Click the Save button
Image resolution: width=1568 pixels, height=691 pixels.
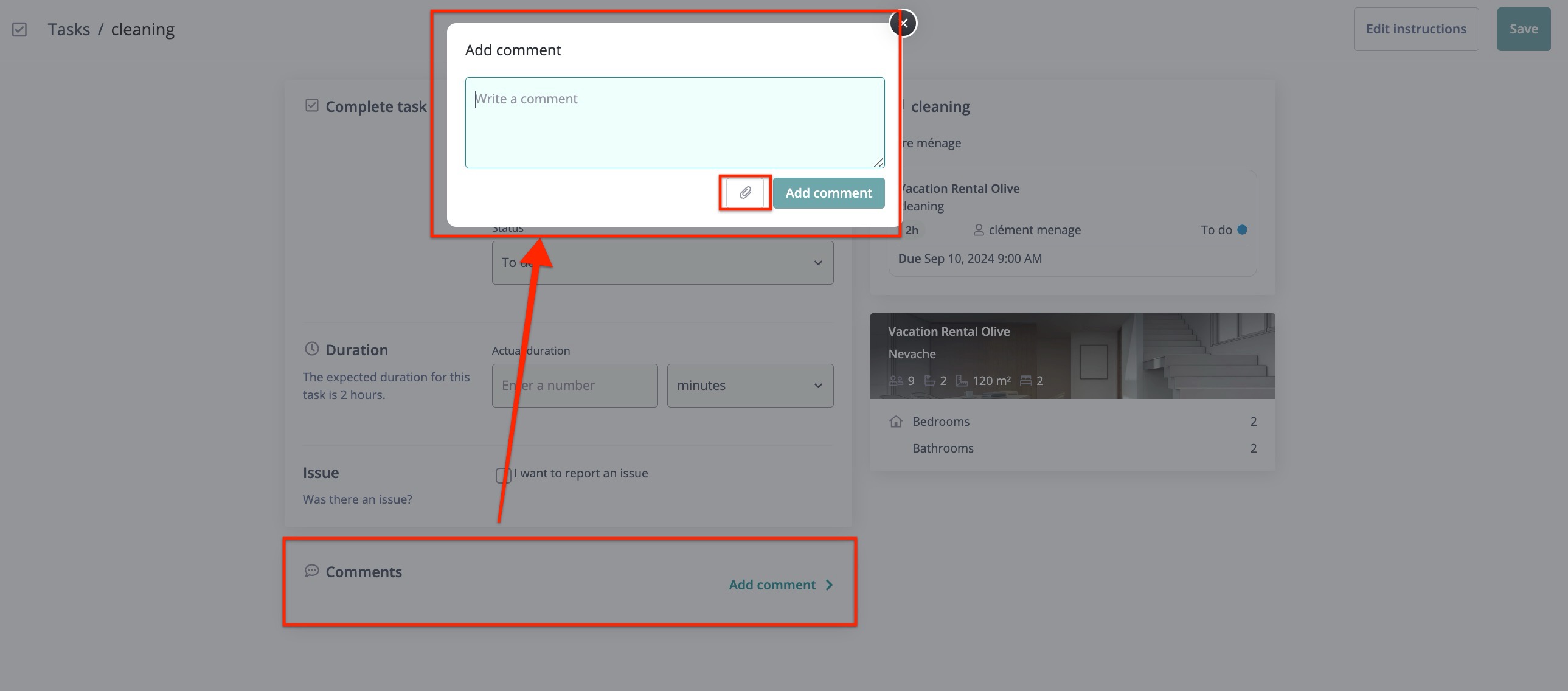(x=1523, y=29)
